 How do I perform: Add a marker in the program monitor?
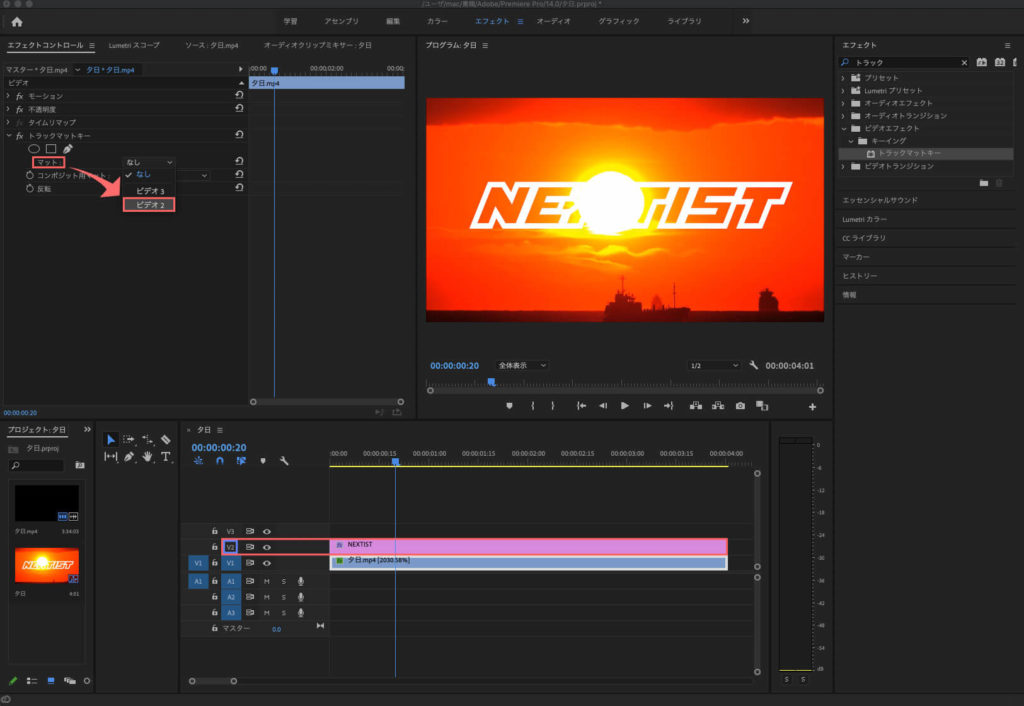(x=509, y=406)
